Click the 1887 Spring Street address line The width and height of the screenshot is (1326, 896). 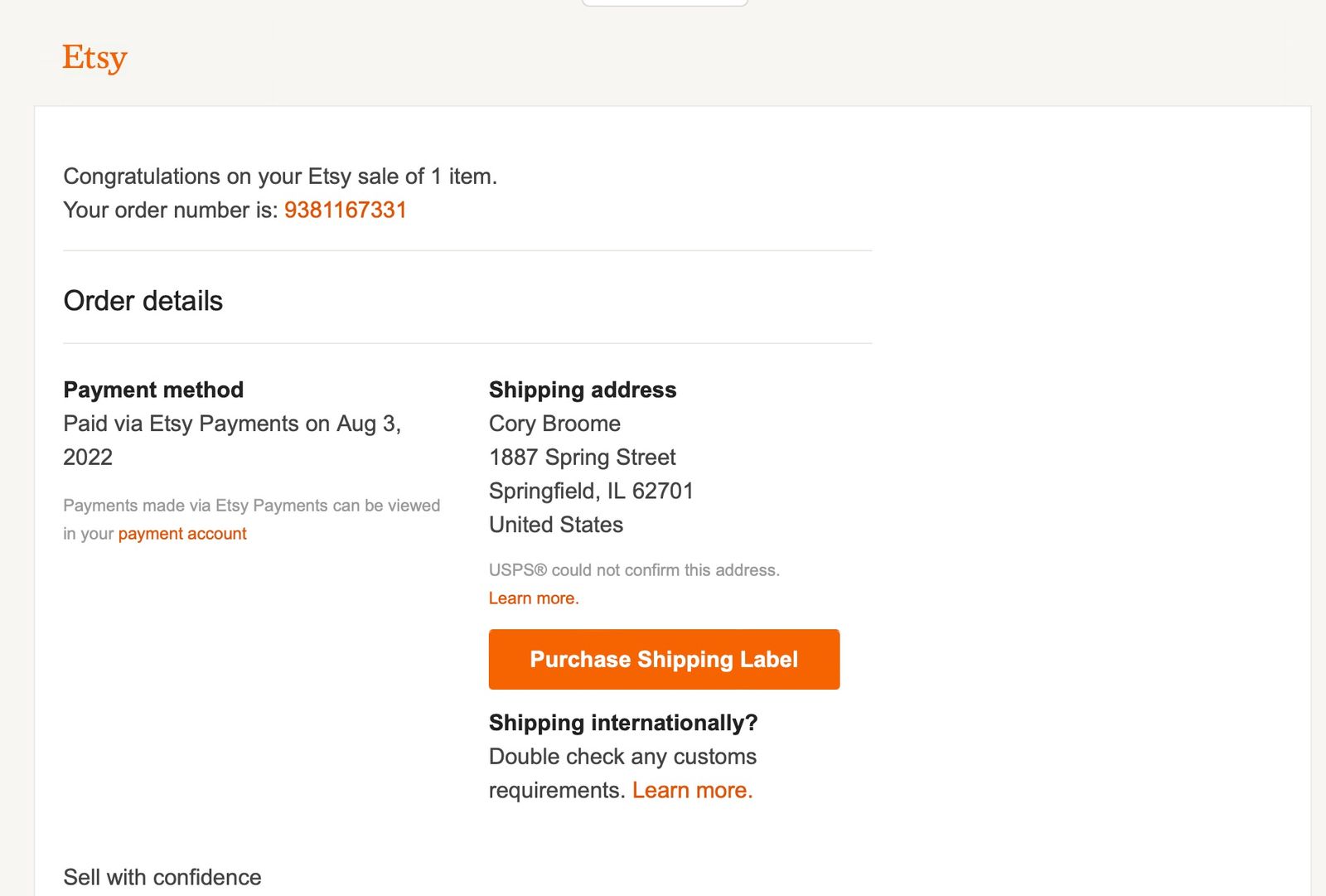click(x=582, y=457)
